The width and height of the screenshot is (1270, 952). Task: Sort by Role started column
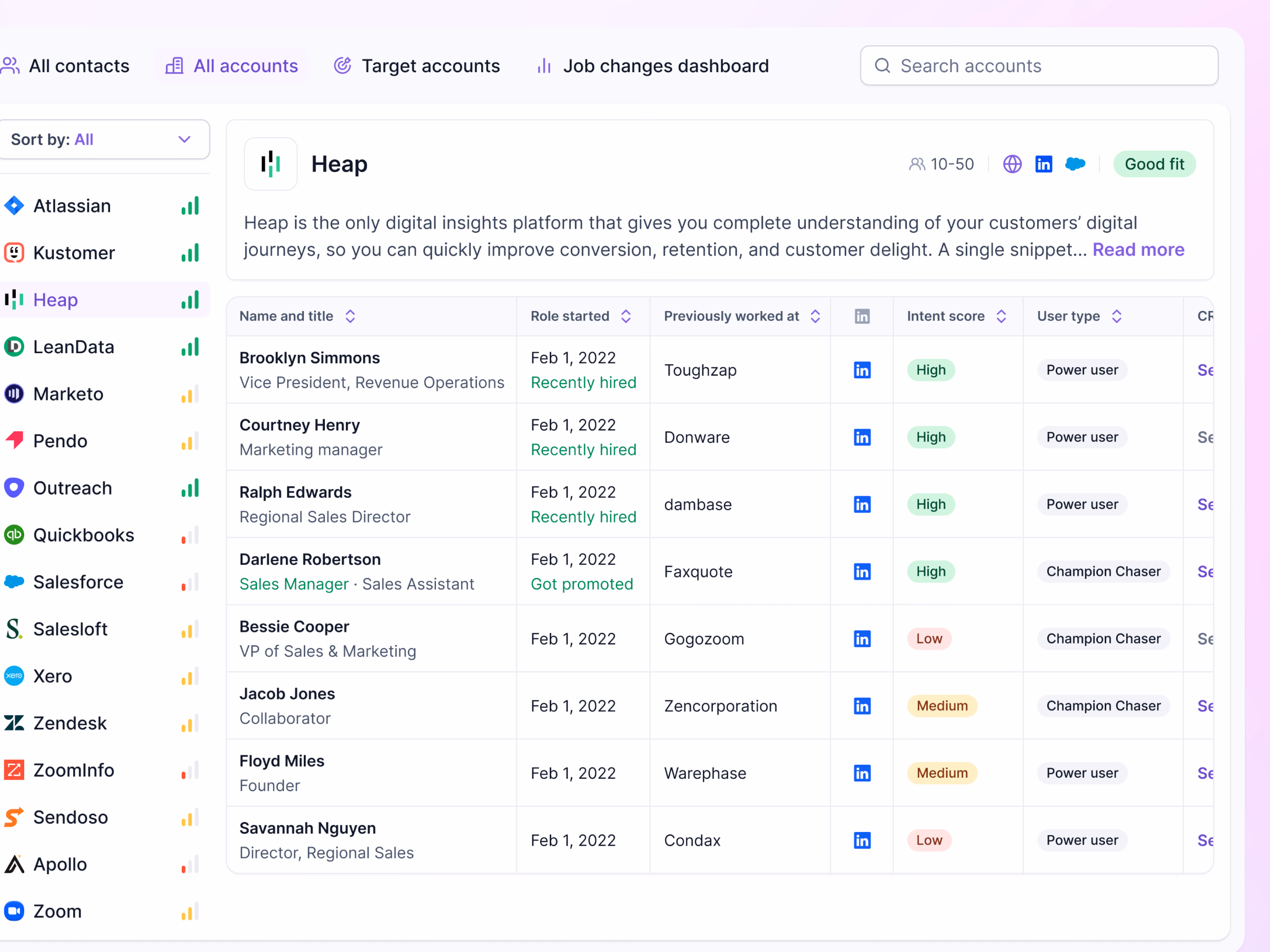pos(626,316)
